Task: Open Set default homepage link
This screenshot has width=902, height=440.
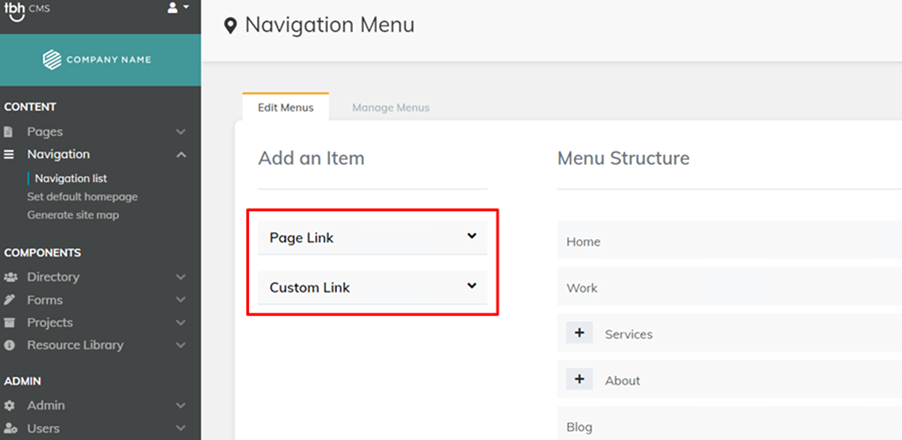Action: pyautogui.click(x=82, y=197)
